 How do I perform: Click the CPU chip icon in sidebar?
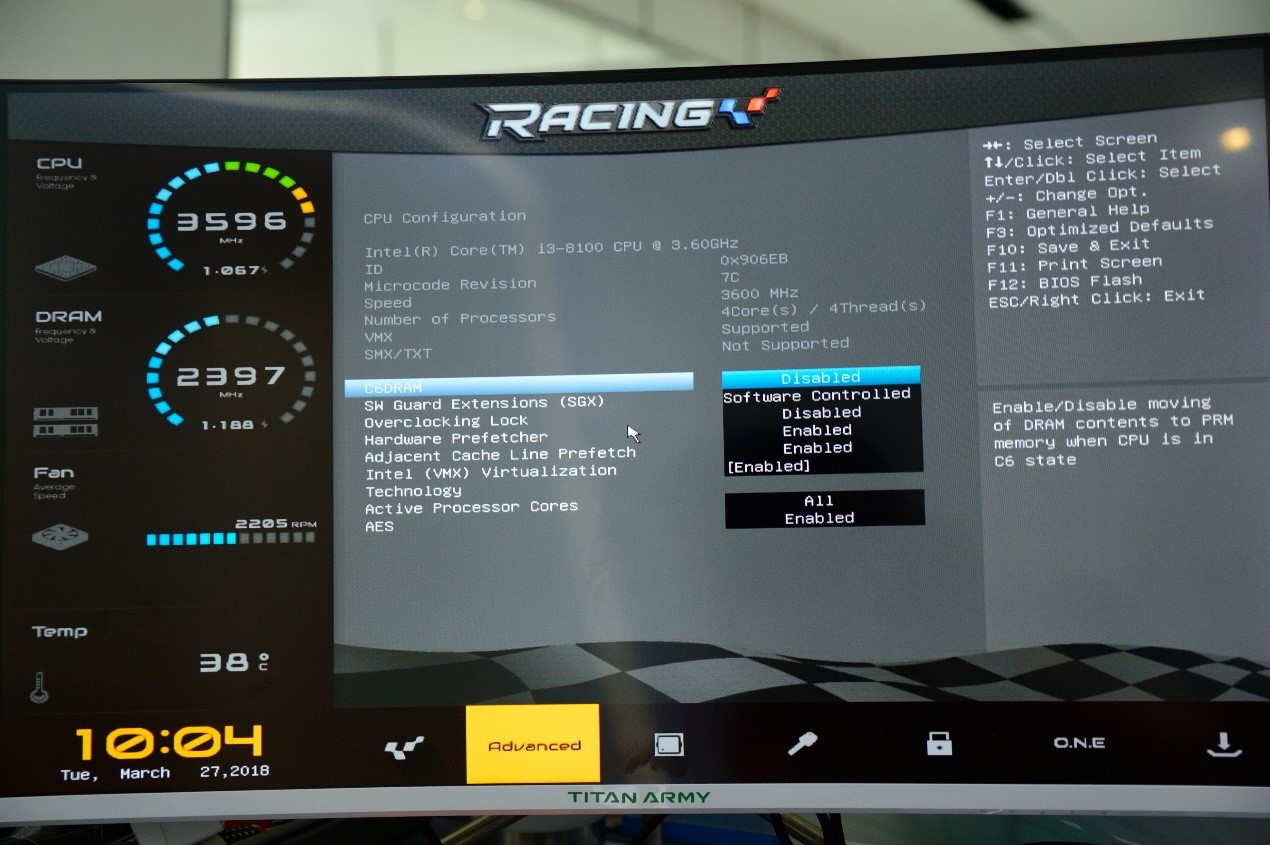pyautogui.click(x=66, y=267)
